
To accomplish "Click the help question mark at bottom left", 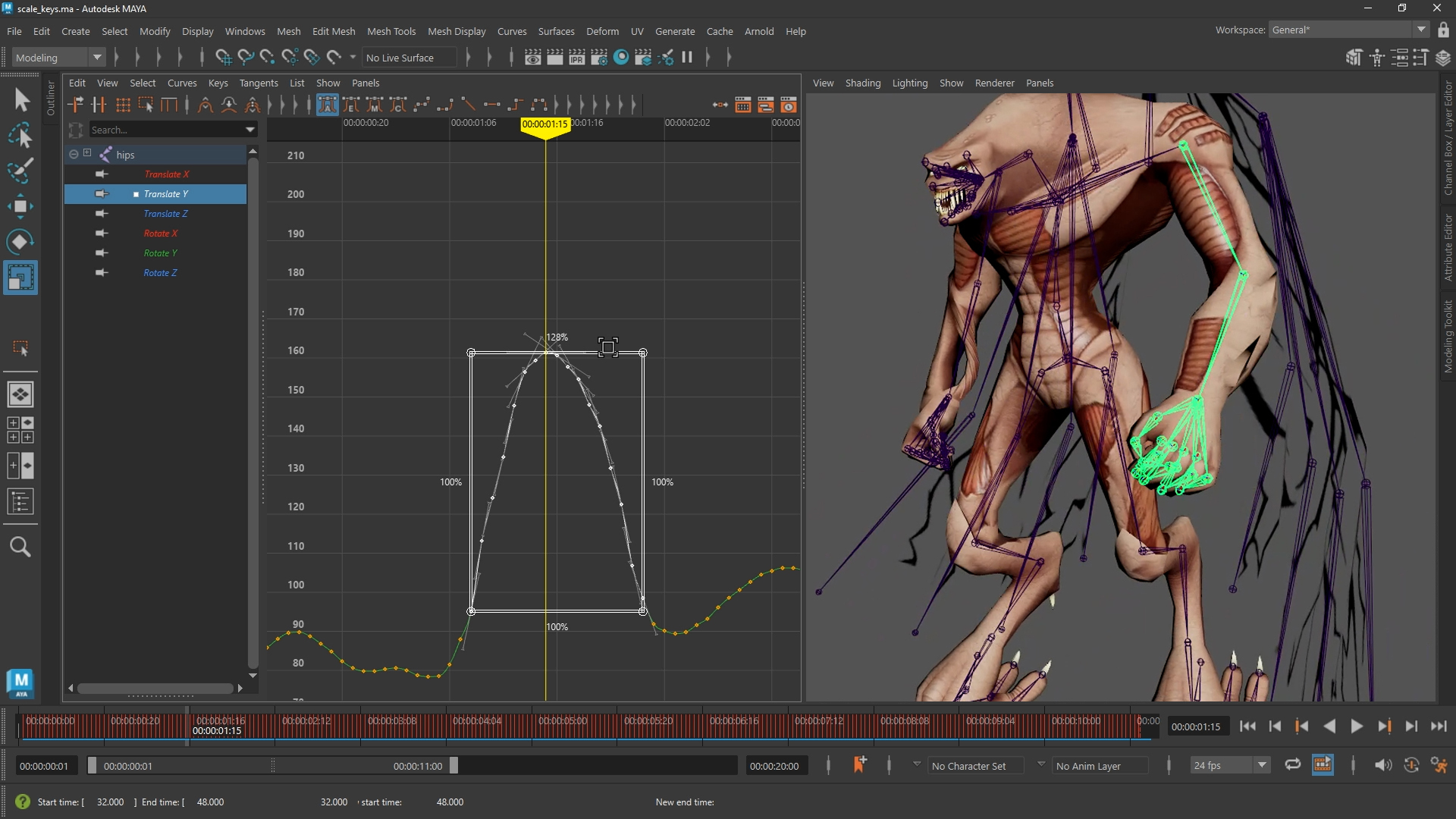I will pyautogui.click(x=22, y=802).
